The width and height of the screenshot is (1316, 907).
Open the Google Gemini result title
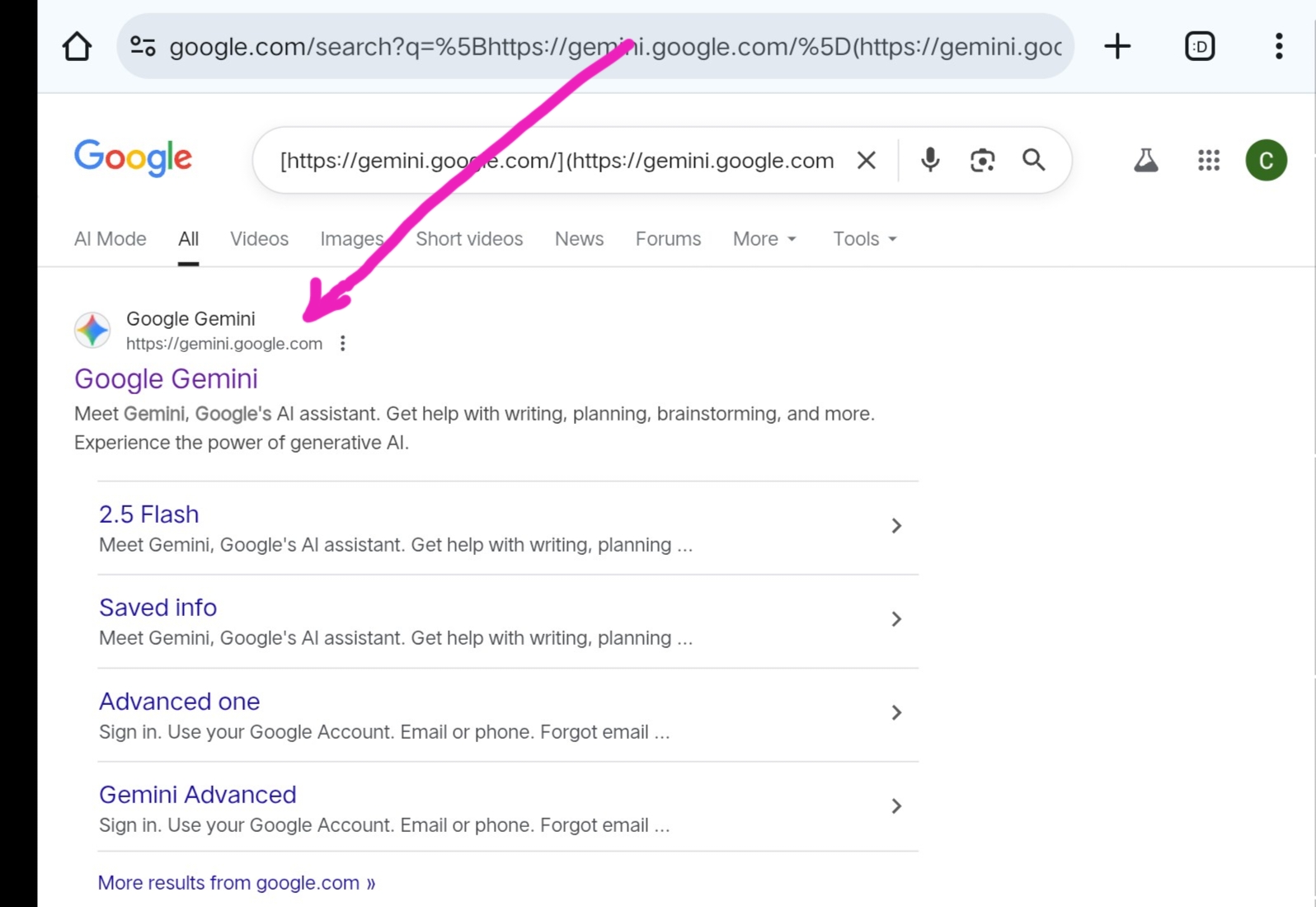point(167,379)
